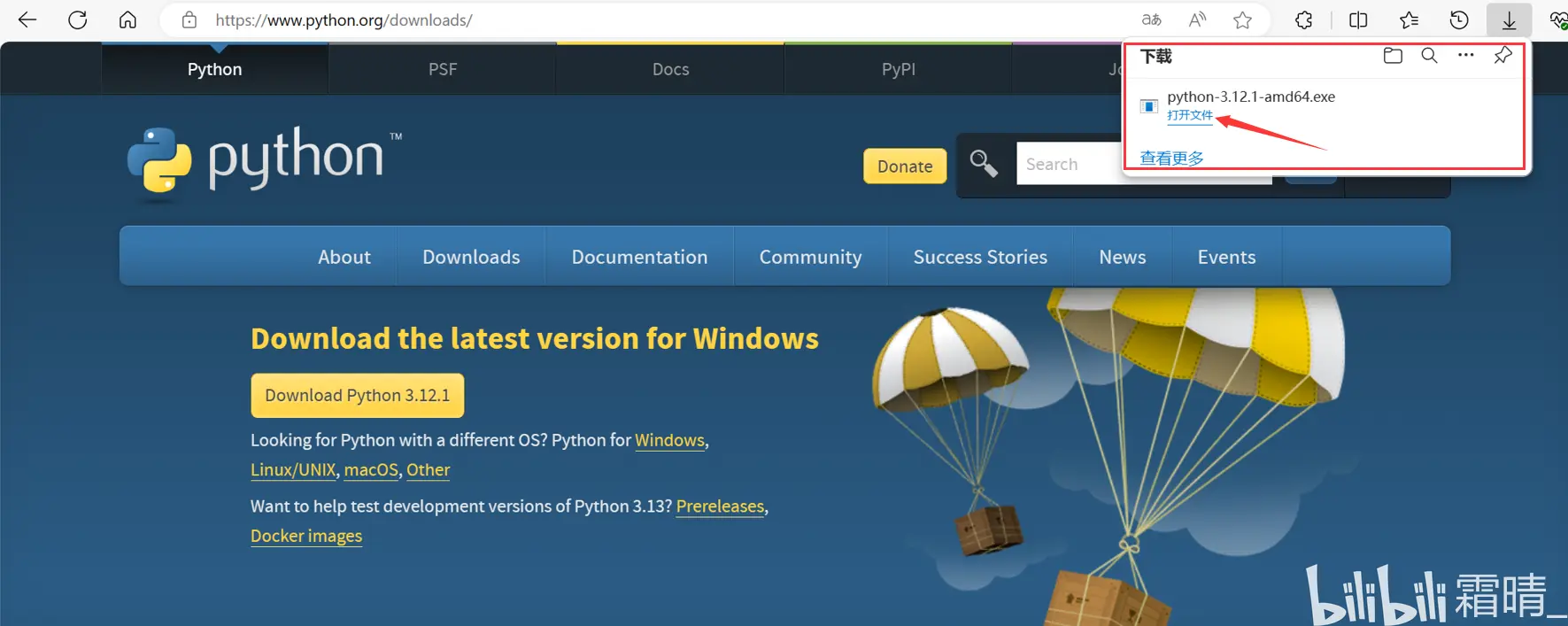Toggle the downloads toolbar icon
Viewport: 1568px width, 626px height.
1510,19
